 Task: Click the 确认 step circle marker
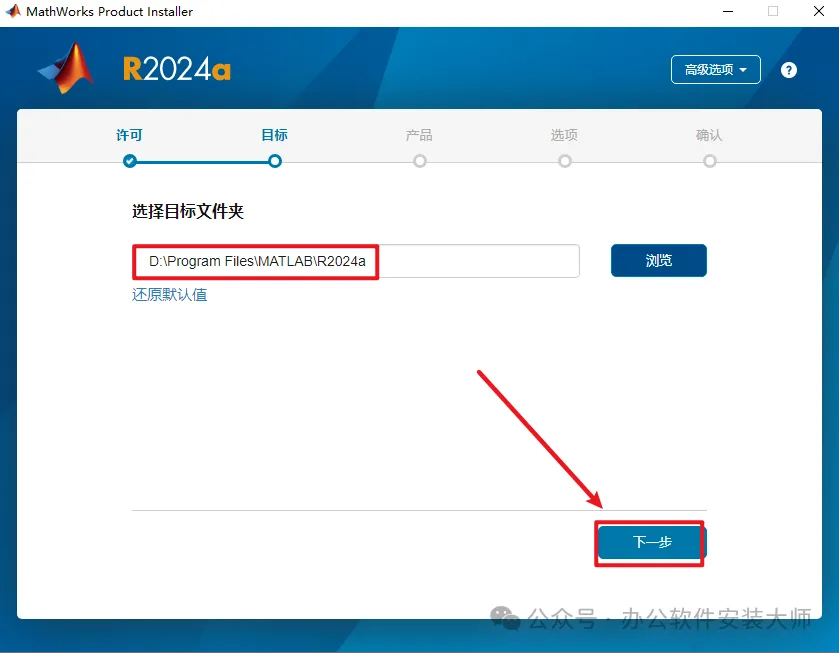tap(710, 161)
